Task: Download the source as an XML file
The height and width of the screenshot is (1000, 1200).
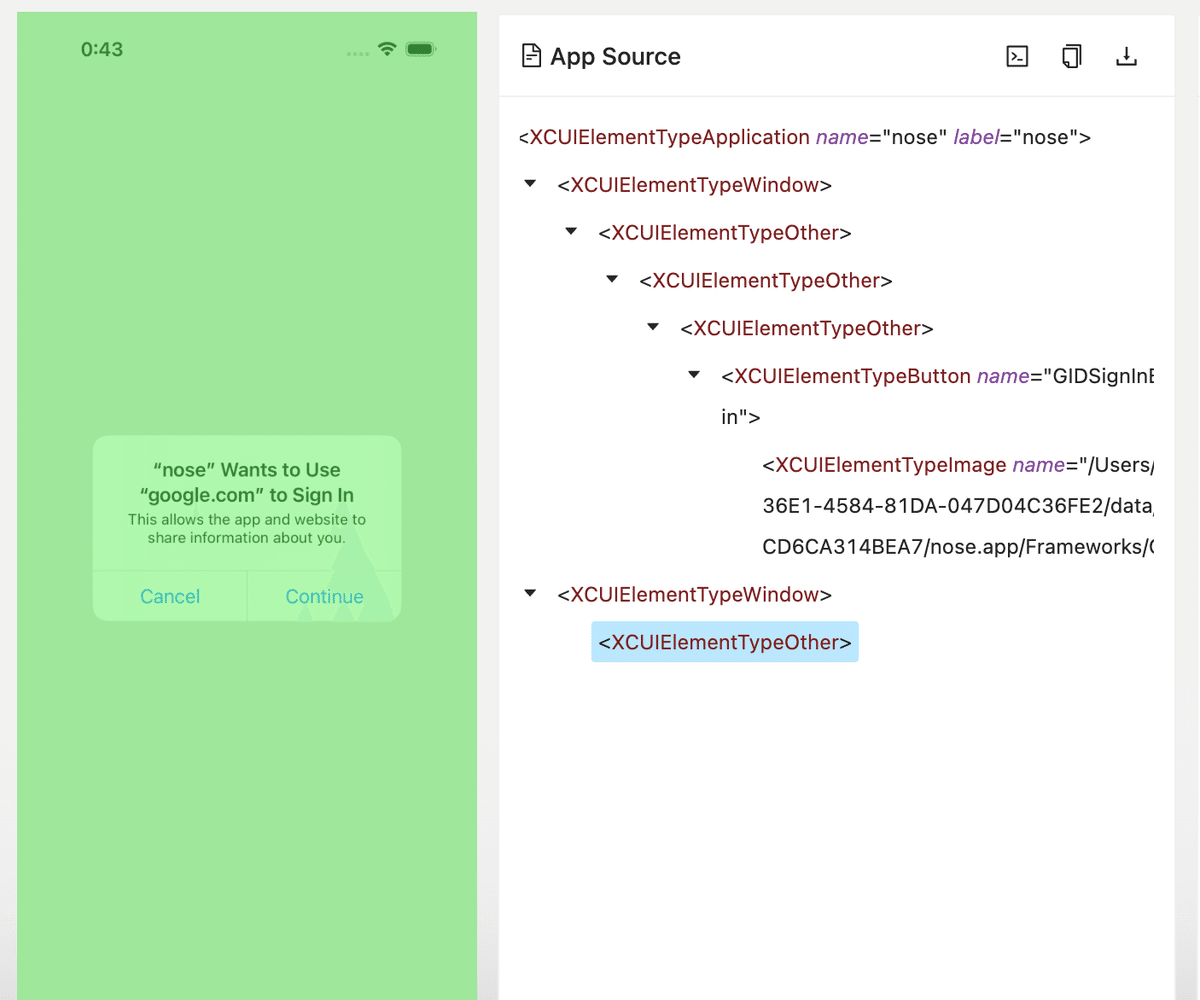Action: click(1126, 57)
